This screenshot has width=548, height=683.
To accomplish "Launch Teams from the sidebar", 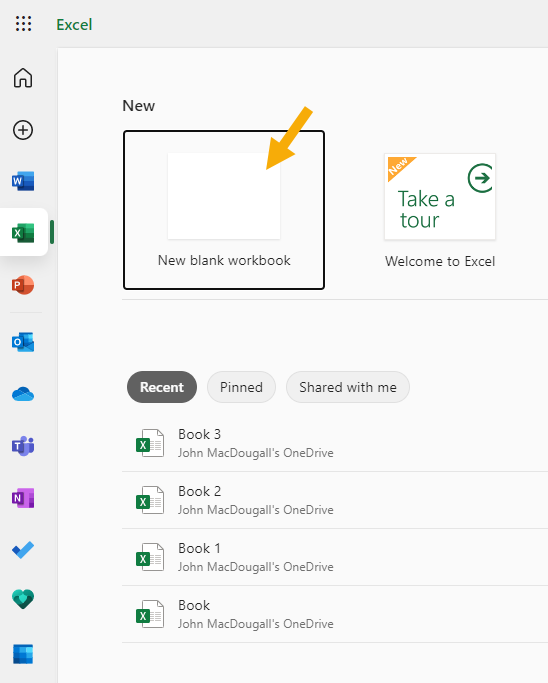I will tap(23, 446).
